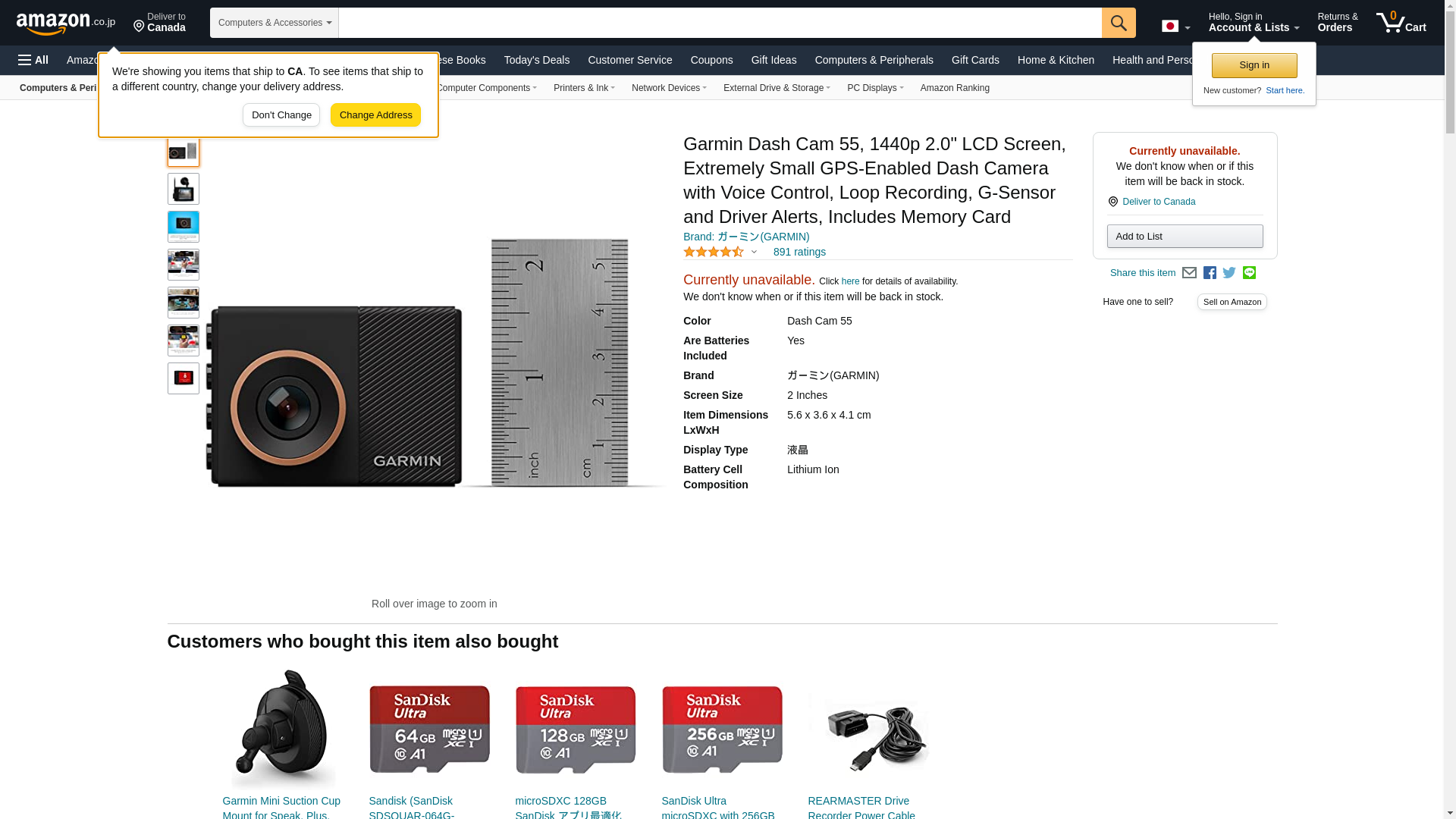Click inside the search input field
1456x819 pixels.
coord(720,23)
